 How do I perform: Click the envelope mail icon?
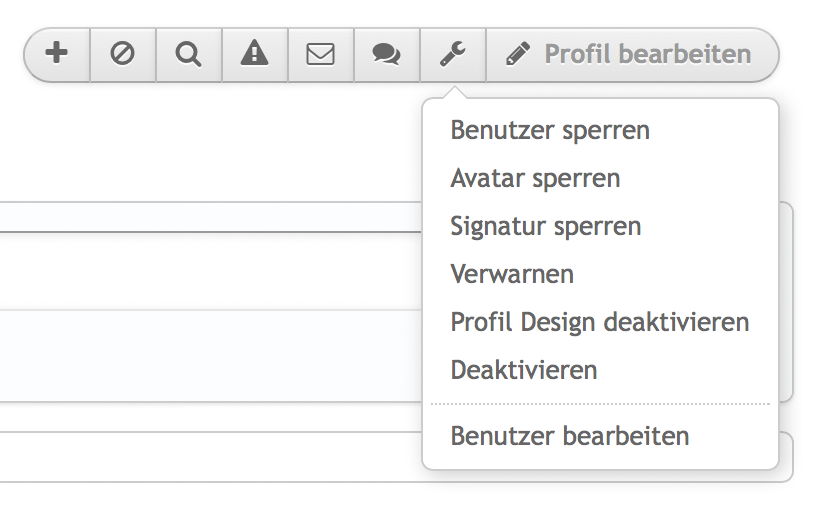click(320, 54)
